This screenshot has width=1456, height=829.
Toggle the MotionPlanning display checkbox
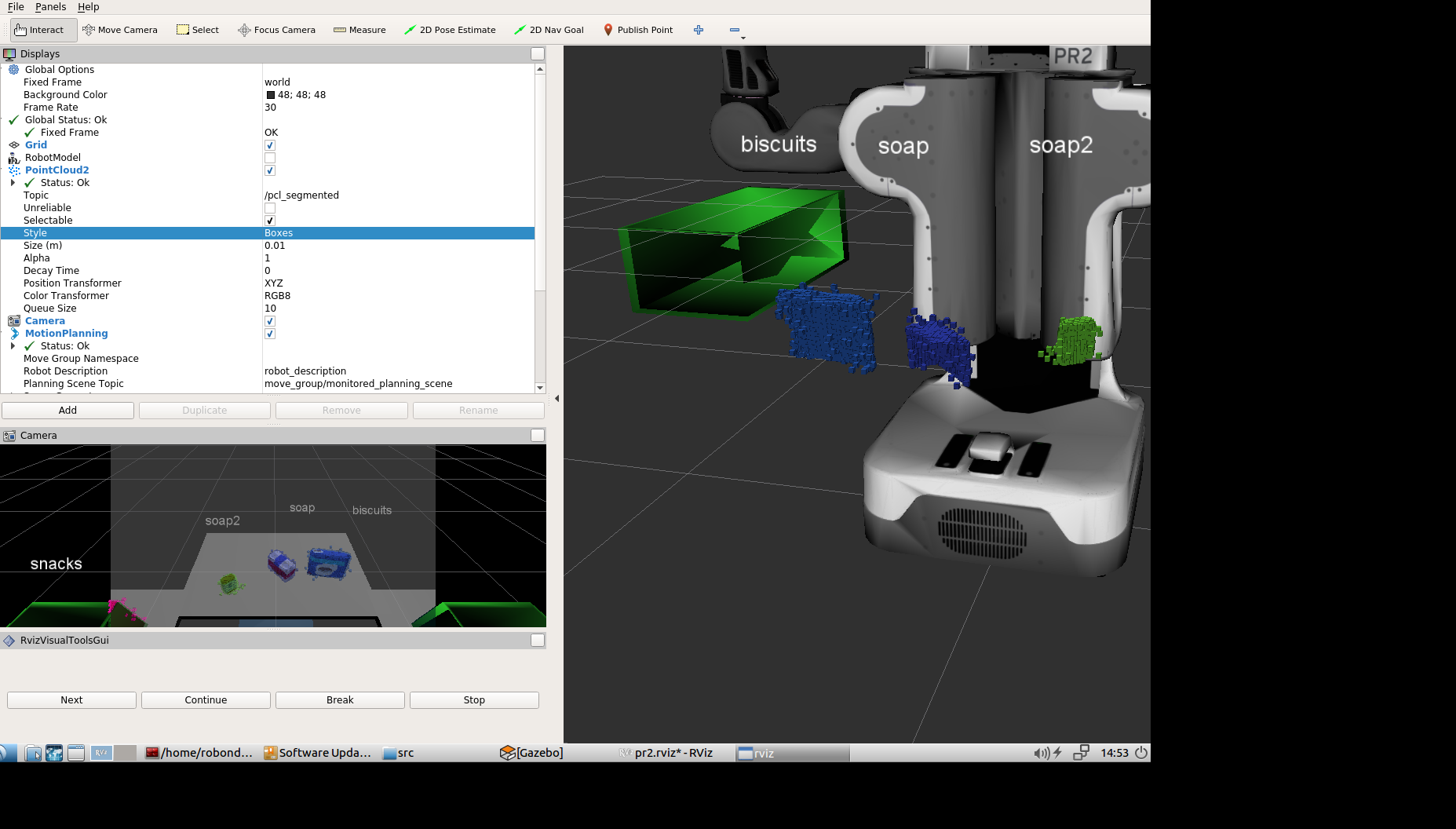pyautogui.click(x=270, y=334)
